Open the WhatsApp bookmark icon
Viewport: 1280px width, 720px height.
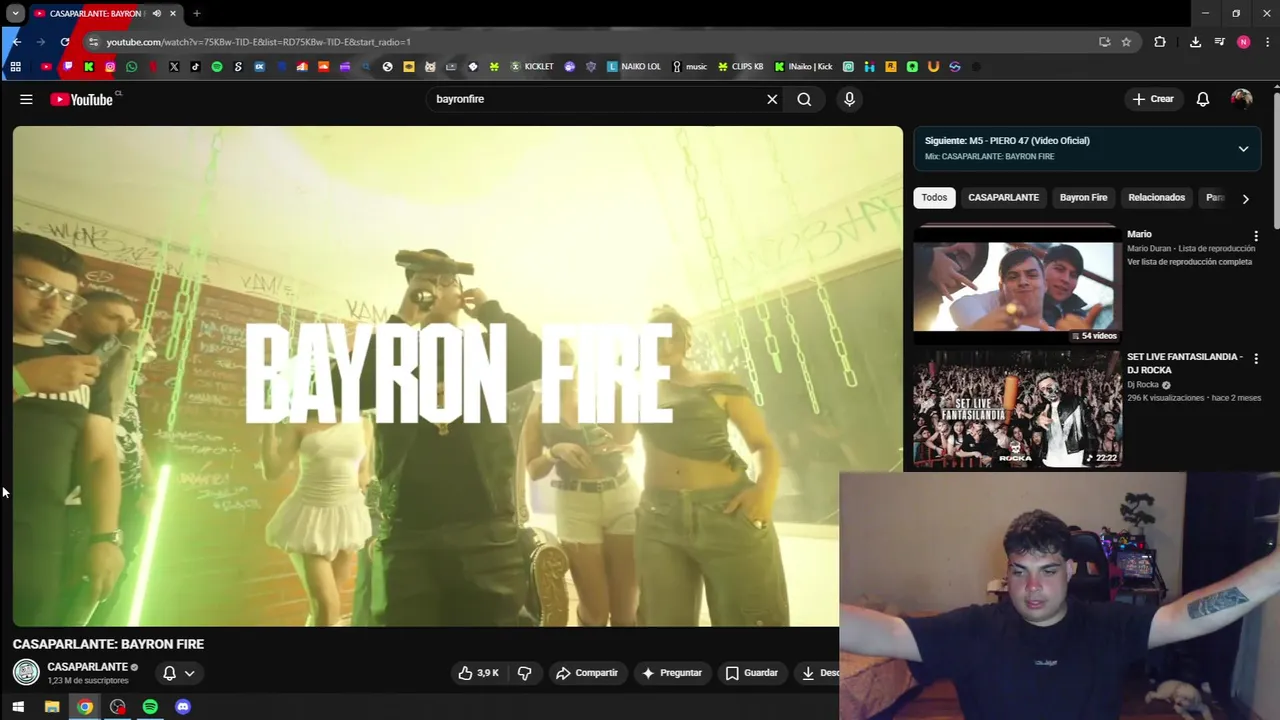(131, 67)
